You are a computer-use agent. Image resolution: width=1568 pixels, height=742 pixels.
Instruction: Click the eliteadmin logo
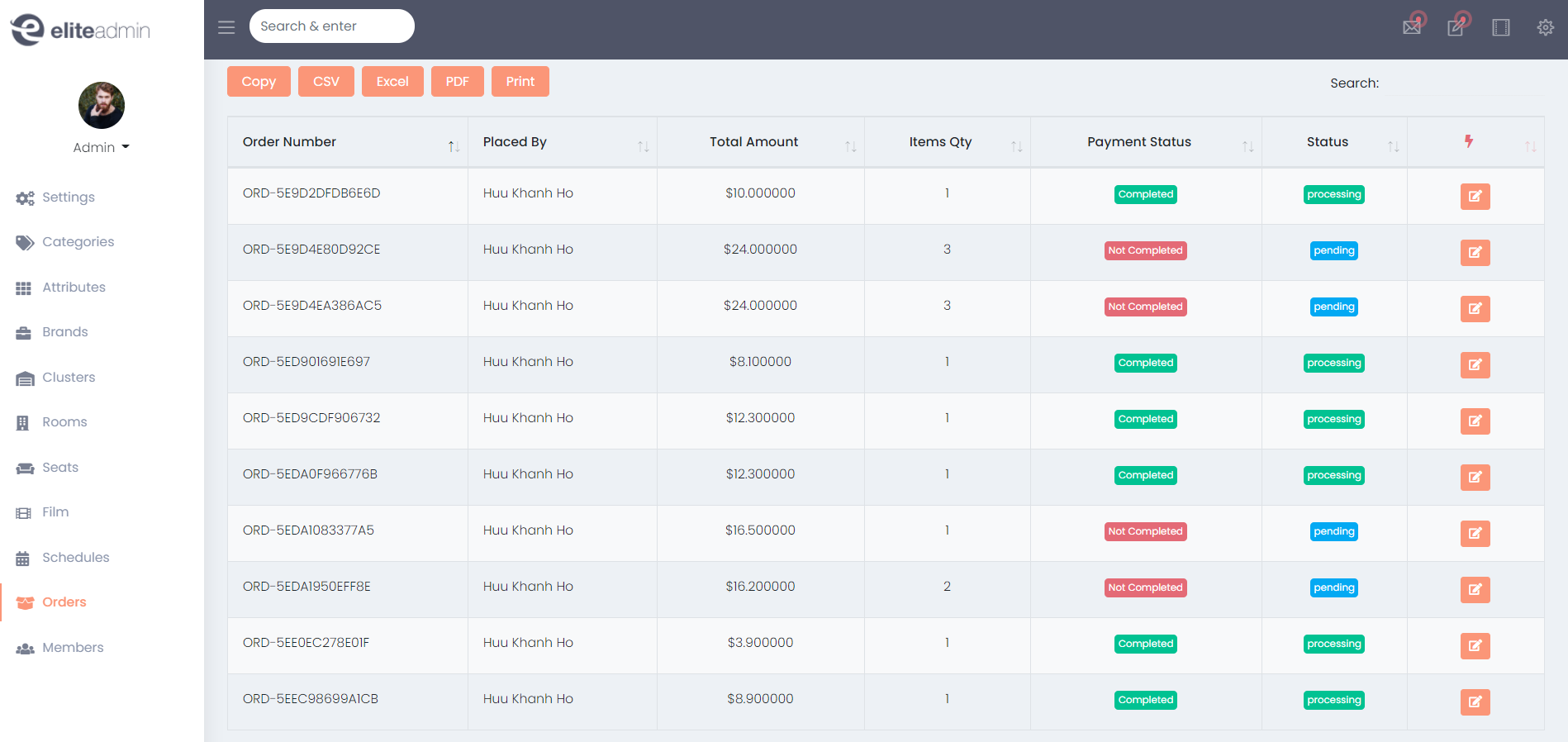tap(80, 31)
